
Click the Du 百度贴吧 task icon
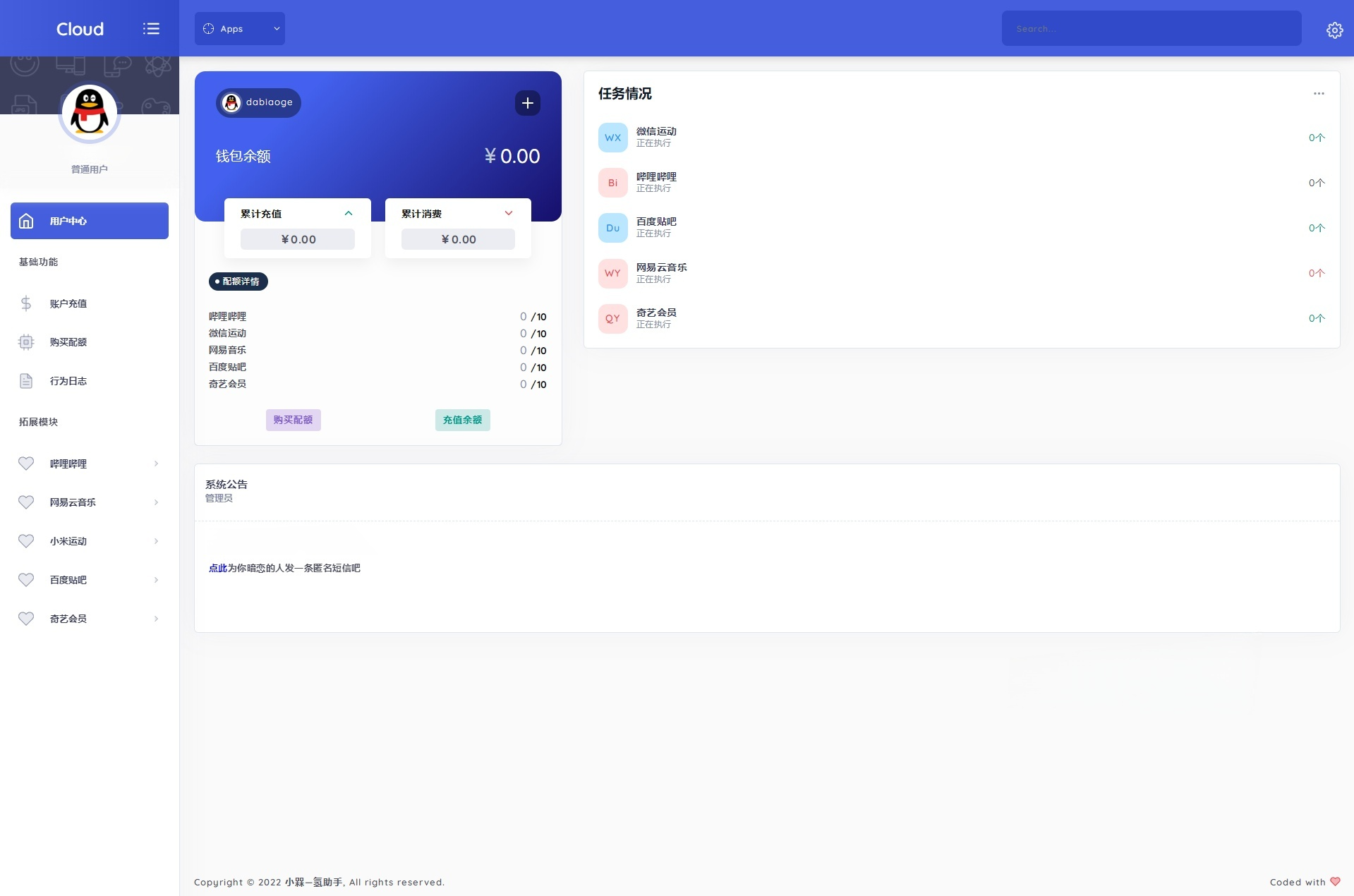(612, 228)
